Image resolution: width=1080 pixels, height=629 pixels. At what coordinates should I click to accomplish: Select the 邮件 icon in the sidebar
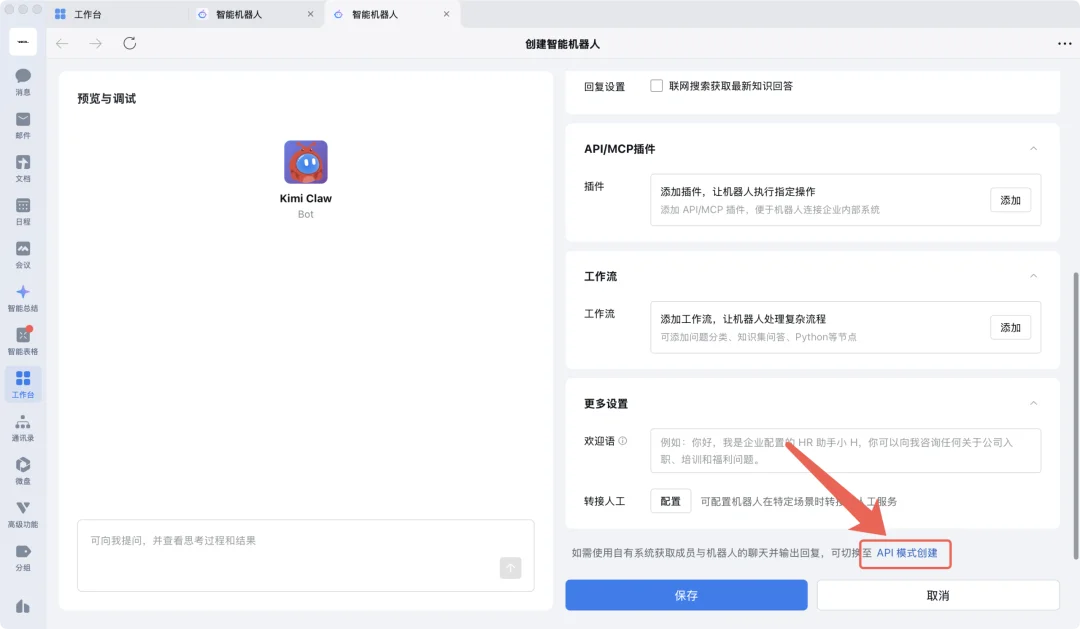(x=22, y=122)
